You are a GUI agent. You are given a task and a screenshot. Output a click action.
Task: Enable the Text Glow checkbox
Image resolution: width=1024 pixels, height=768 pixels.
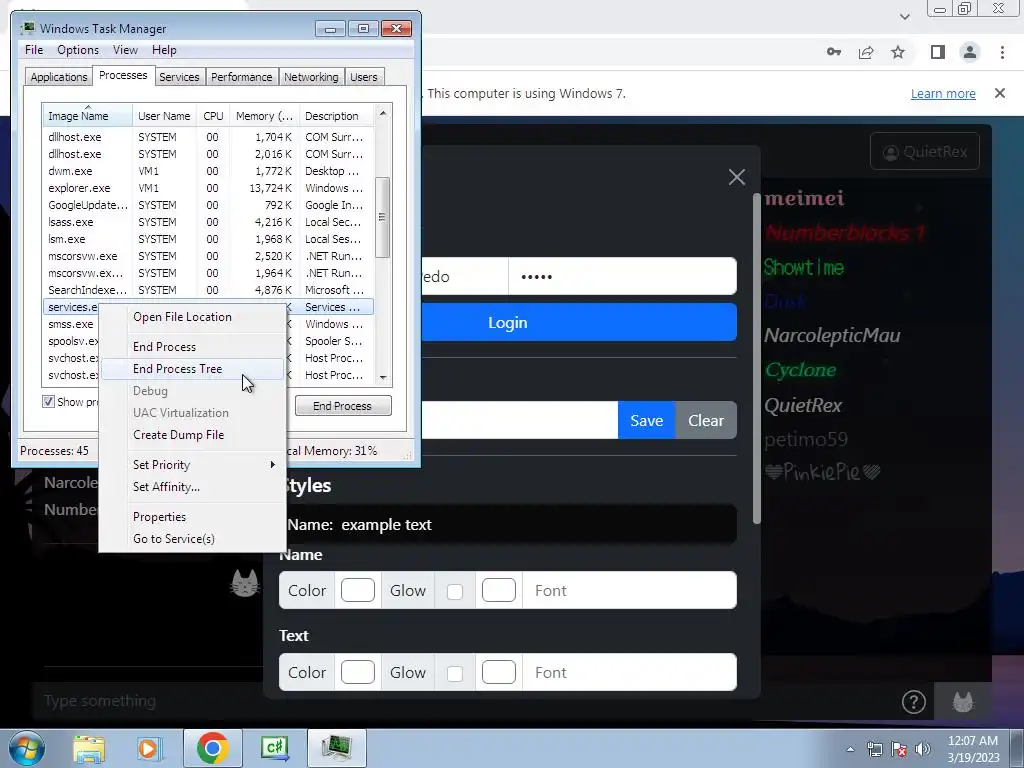(455, 673)
